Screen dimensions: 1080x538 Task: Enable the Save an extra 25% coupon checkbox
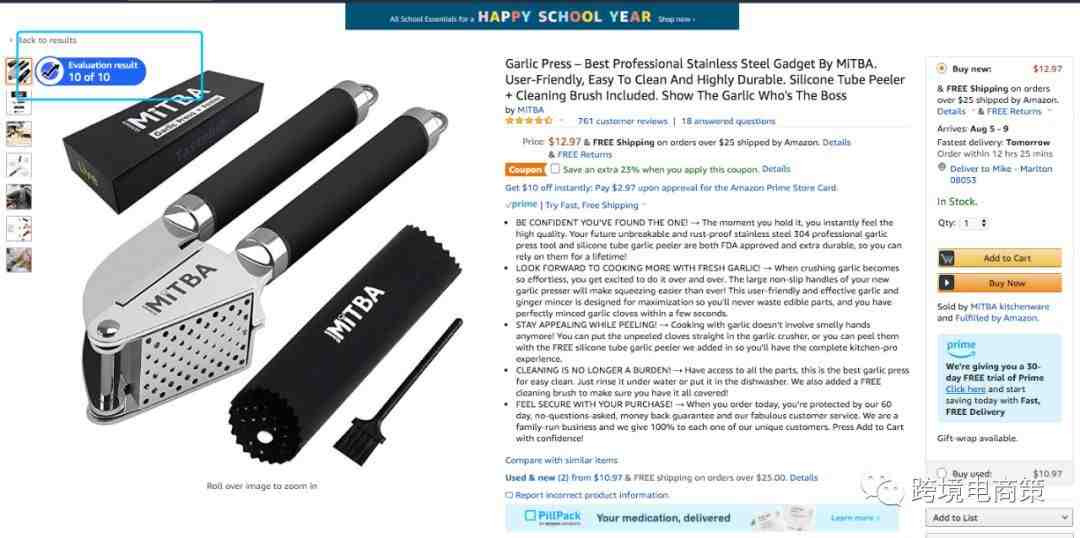click(555, 169)
